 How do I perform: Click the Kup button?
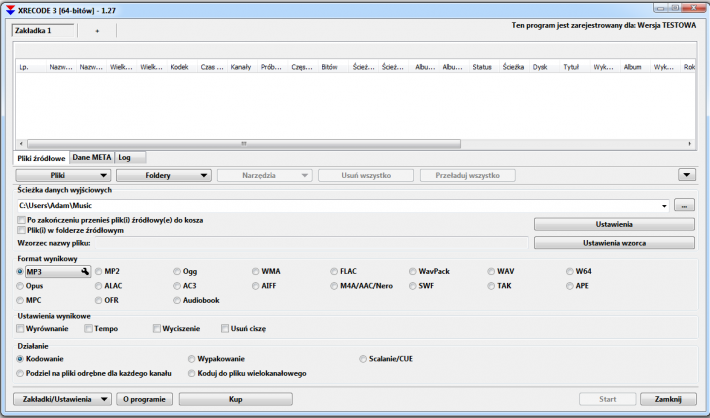(x=235, y=399)
